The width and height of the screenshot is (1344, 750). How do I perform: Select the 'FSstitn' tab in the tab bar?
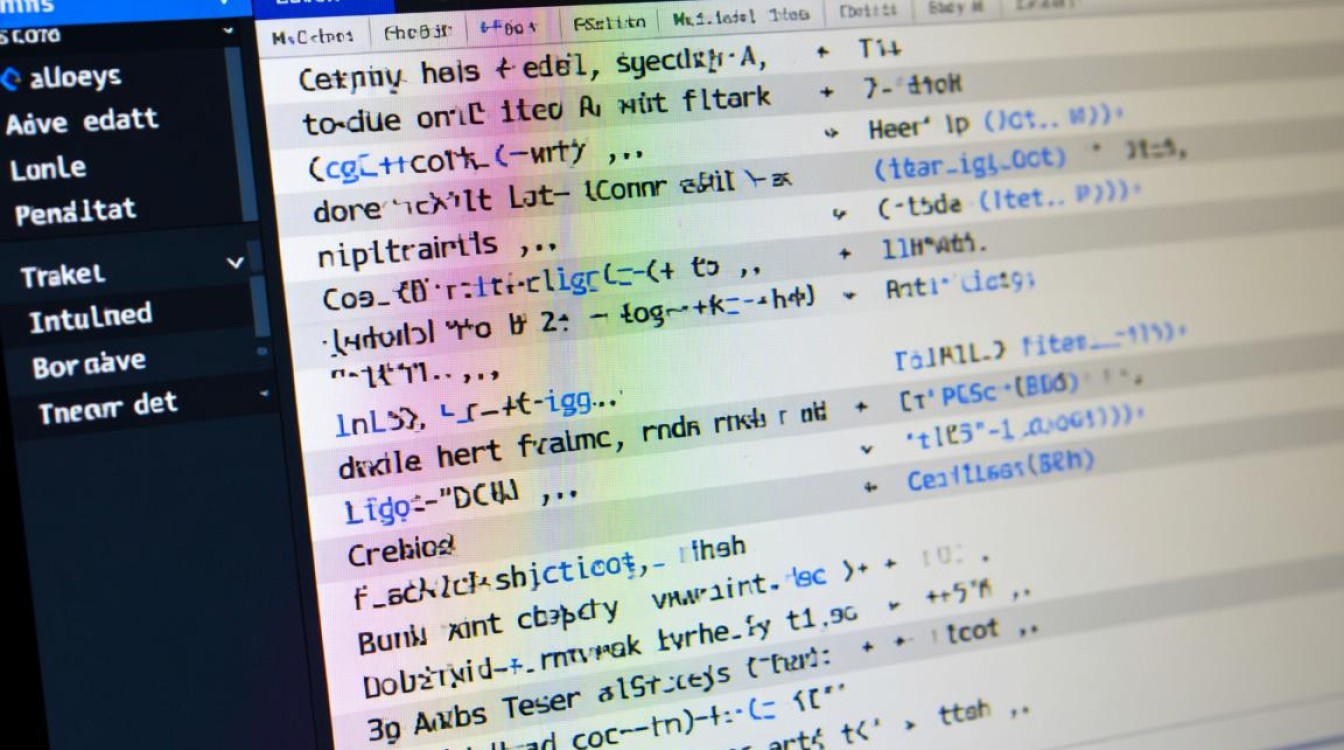click(x=612, y=24)
